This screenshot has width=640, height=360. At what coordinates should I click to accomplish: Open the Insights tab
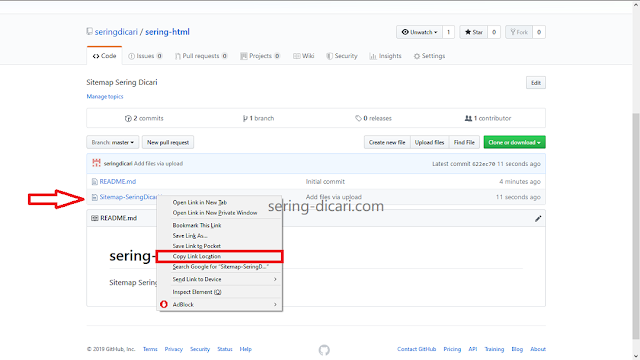(x=385, y=56)
